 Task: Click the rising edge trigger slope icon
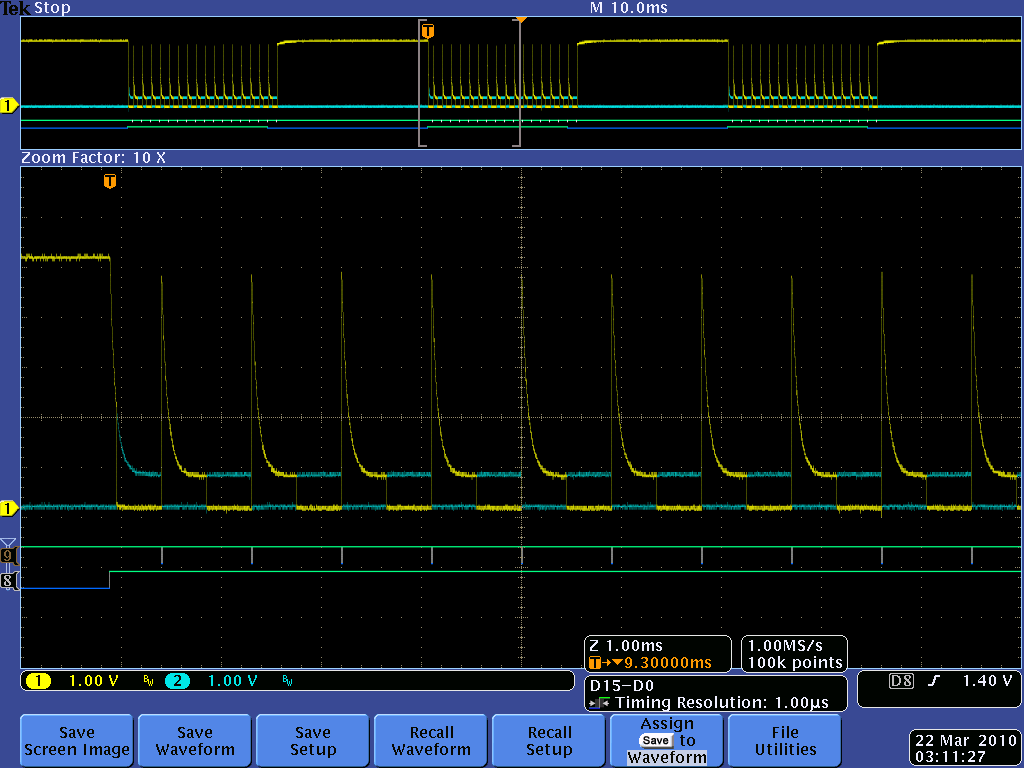(x=934, y=681)
